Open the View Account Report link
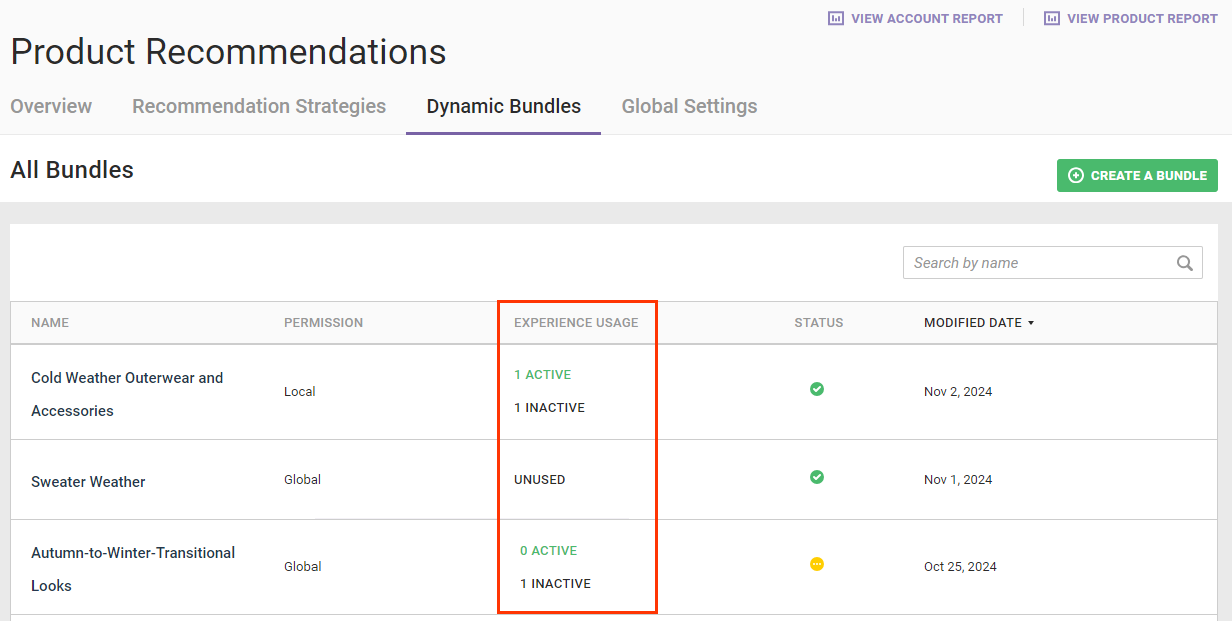Viewport: 1232px width, 621px height. [926, 18]
